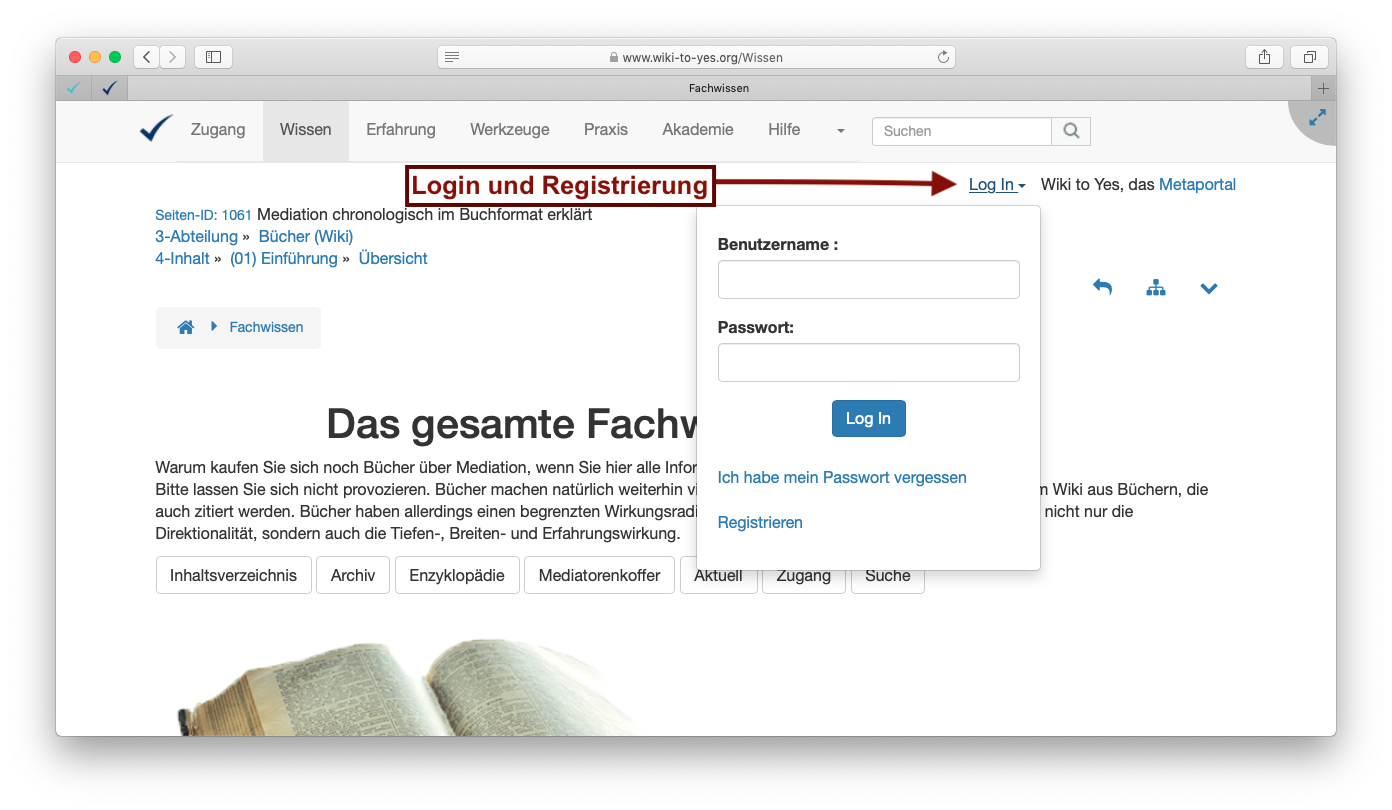Toggle fullscreen with expand arrows icon
The height and width of the screenshot is (810, 1392).
[1317, 118]
